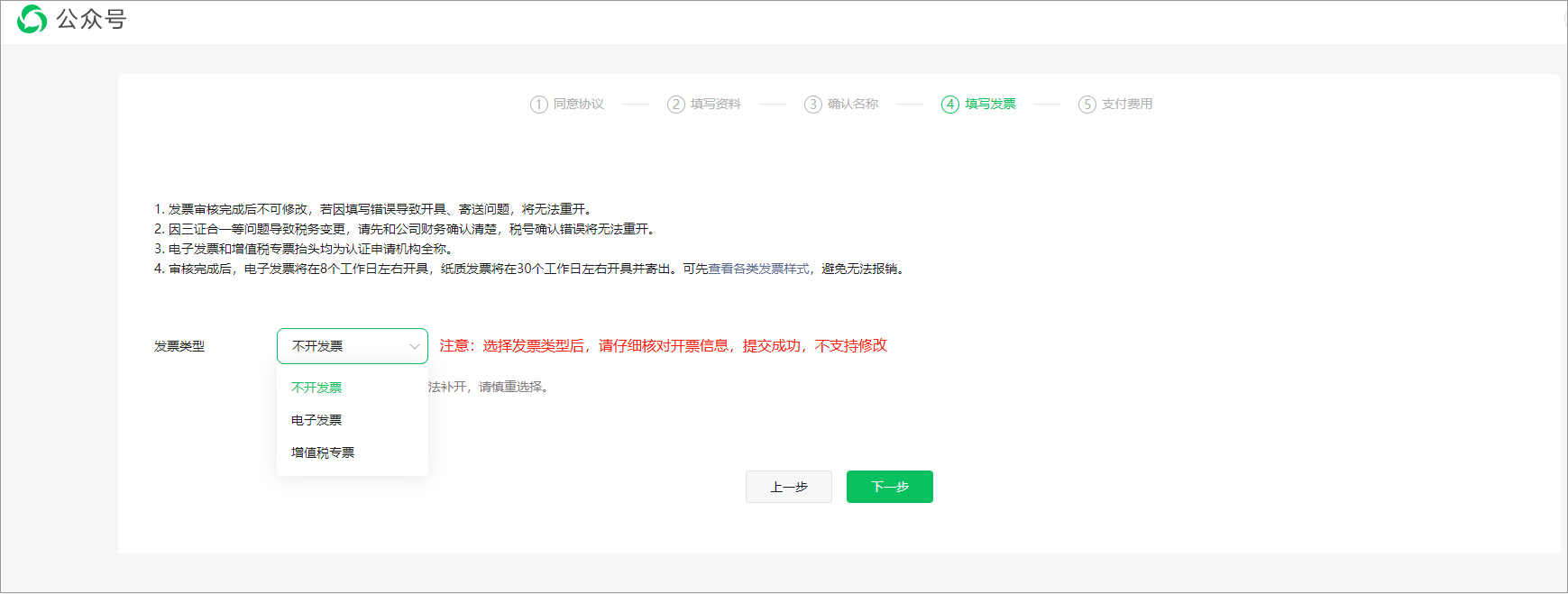Image resolution: width=1568 pixels, height=594 pixels.
Task: Pick 增值税专票 in the dropdown list
Action: (x=323, y=452)
